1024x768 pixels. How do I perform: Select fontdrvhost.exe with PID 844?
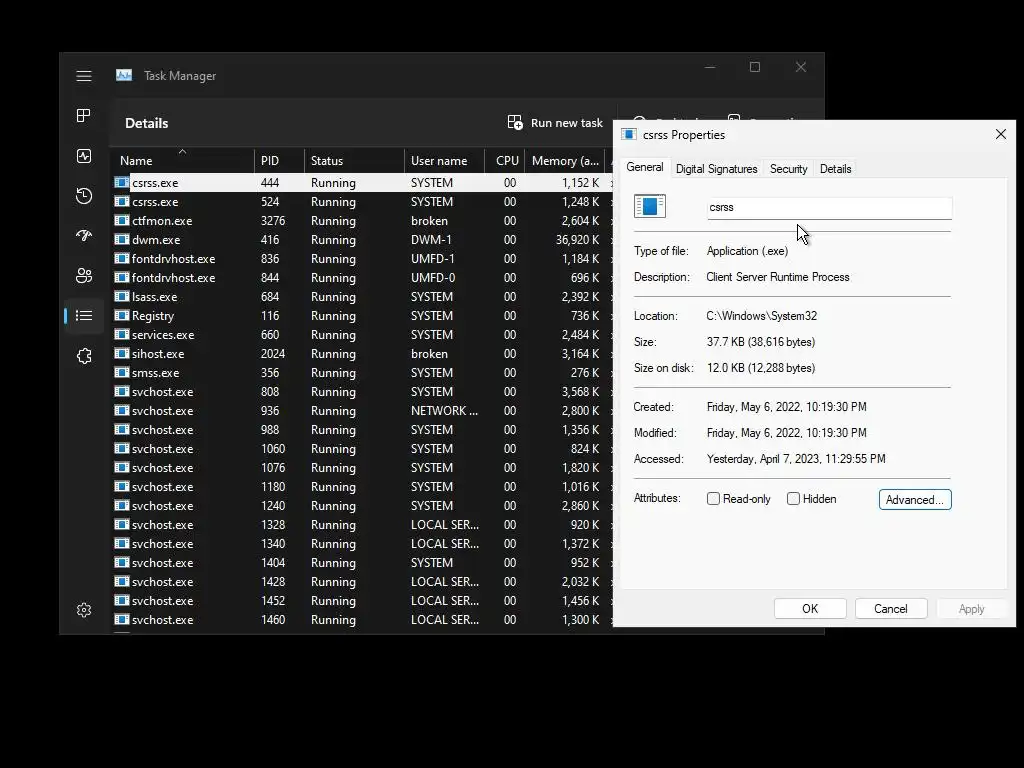coord(362,278)
